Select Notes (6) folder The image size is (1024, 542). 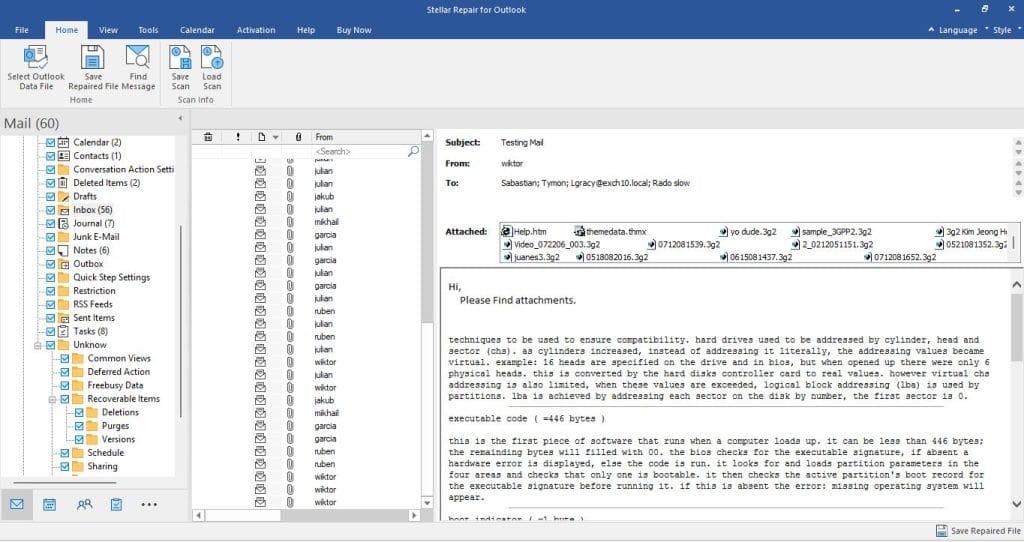click(x=91, y=251)
